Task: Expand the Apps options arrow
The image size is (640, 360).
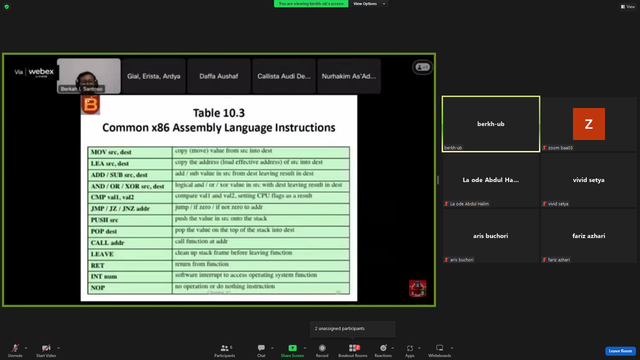Action: point(419,348)
